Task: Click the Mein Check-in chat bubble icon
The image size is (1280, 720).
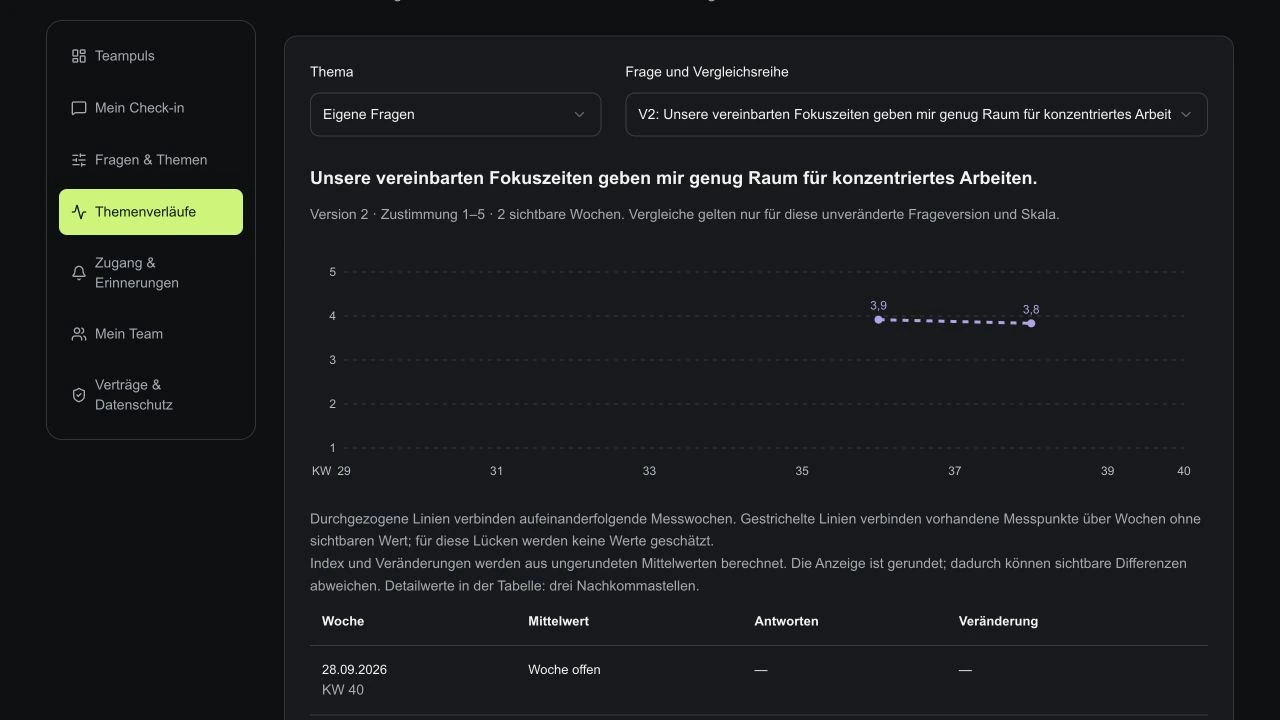Action: [x=79, y=108]
